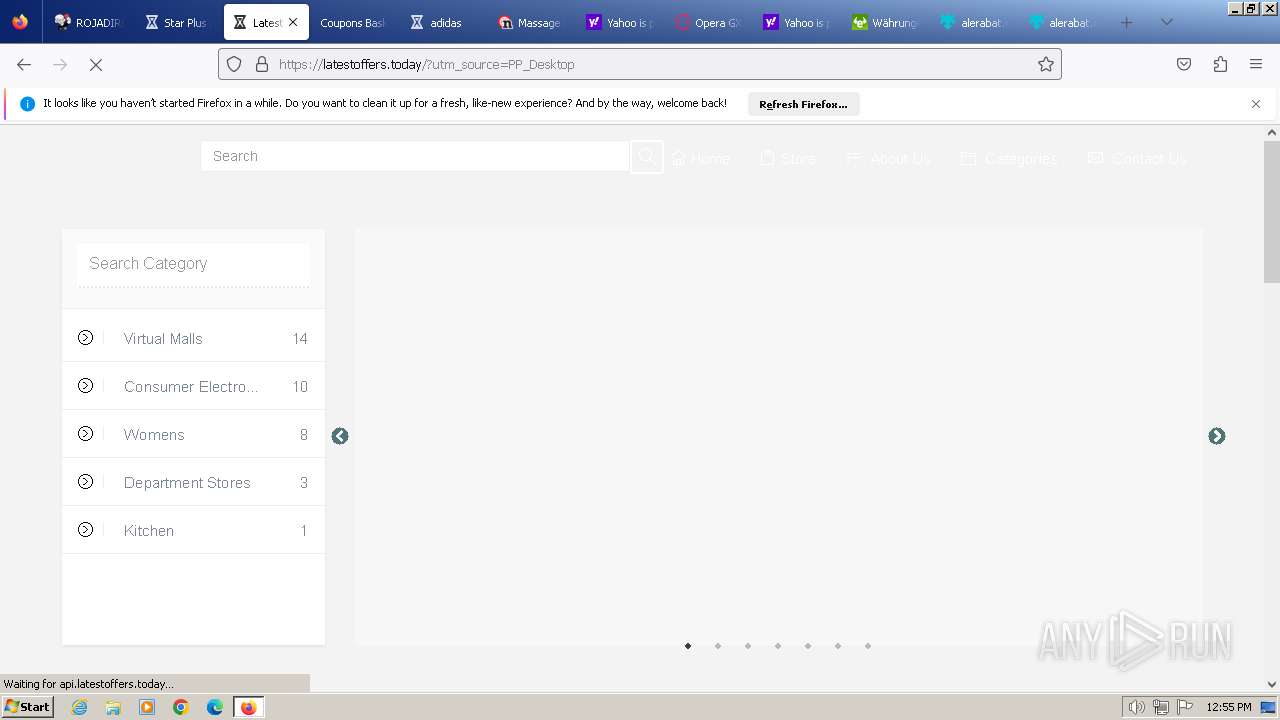Open Categories navigation link
The height and width of the screenshot is (720, 1280).
click(x=1009, y=158)
